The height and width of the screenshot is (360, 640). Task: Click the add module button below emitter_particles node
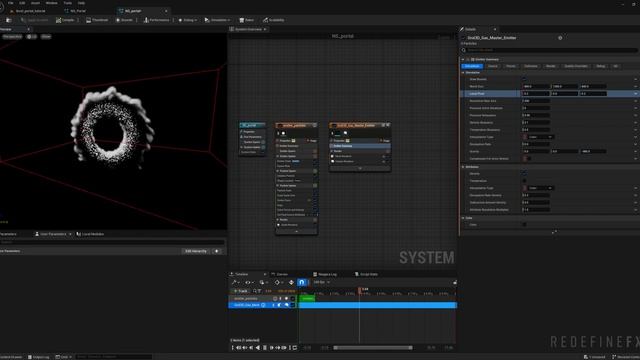[x=297, y=231]
